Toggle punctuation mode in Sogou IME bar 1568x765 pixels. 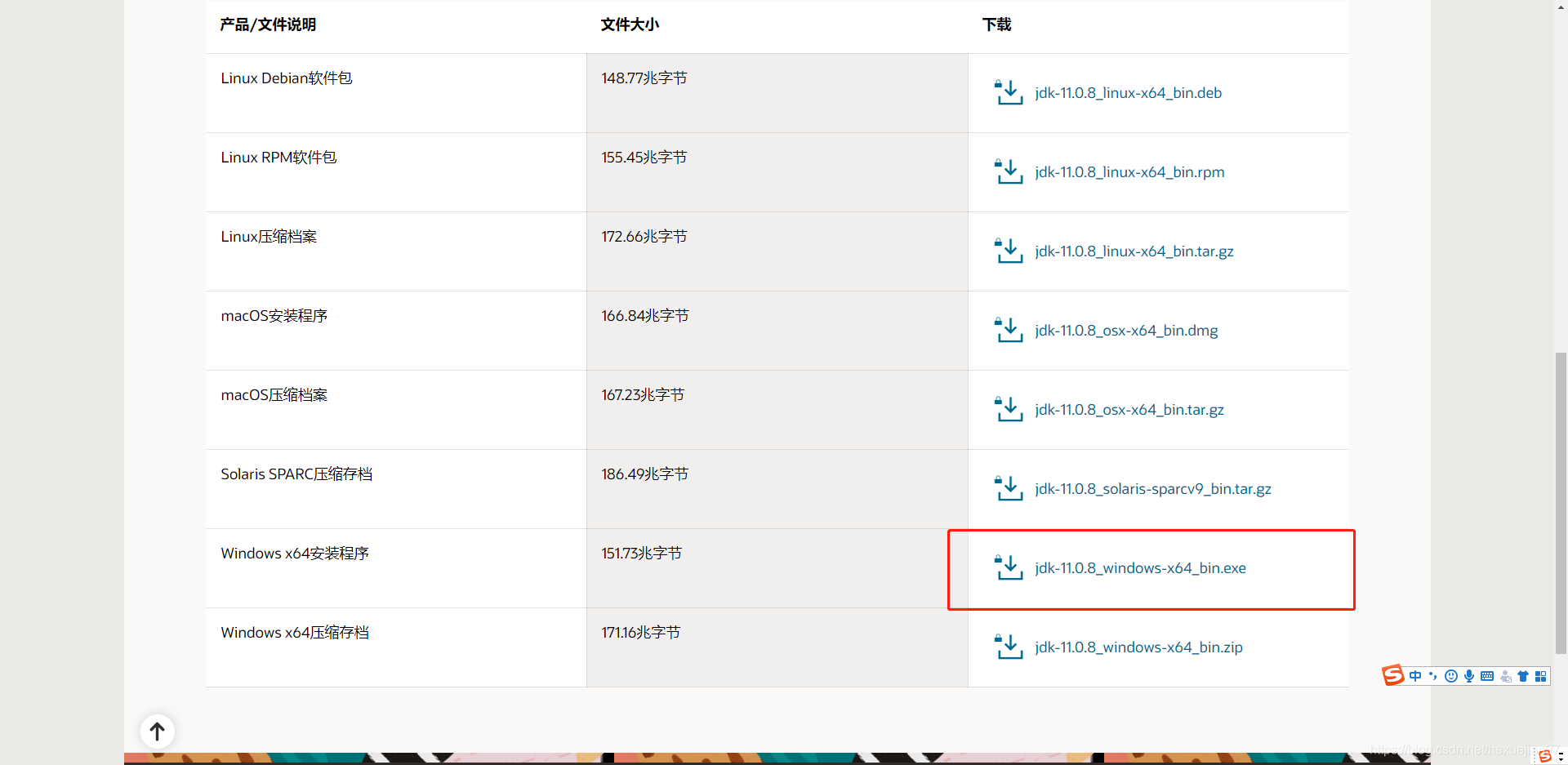[1433, 676]
